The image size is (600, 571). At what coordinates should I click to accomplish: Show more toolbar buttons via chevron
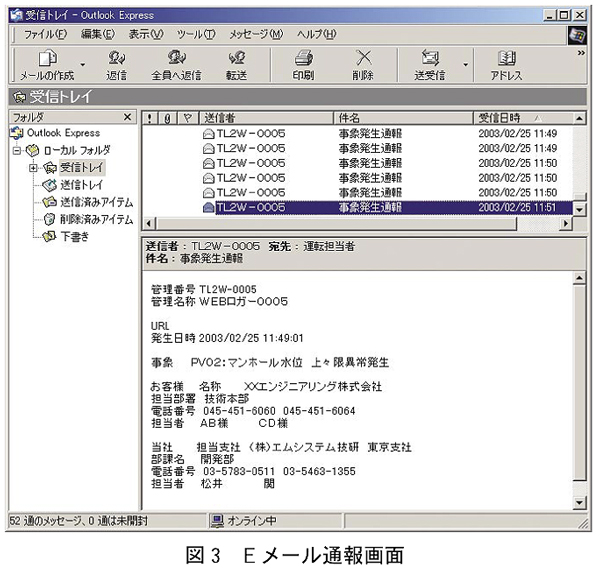pyautogui.click(x=581, y=52)
